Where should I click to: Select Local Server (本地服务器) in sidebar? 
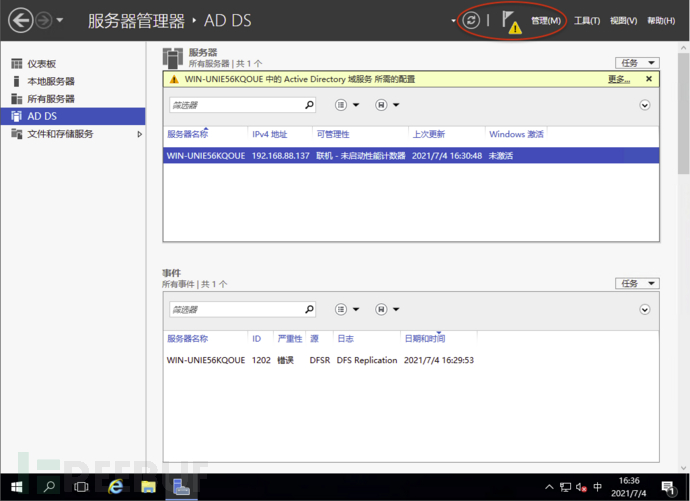50,81
